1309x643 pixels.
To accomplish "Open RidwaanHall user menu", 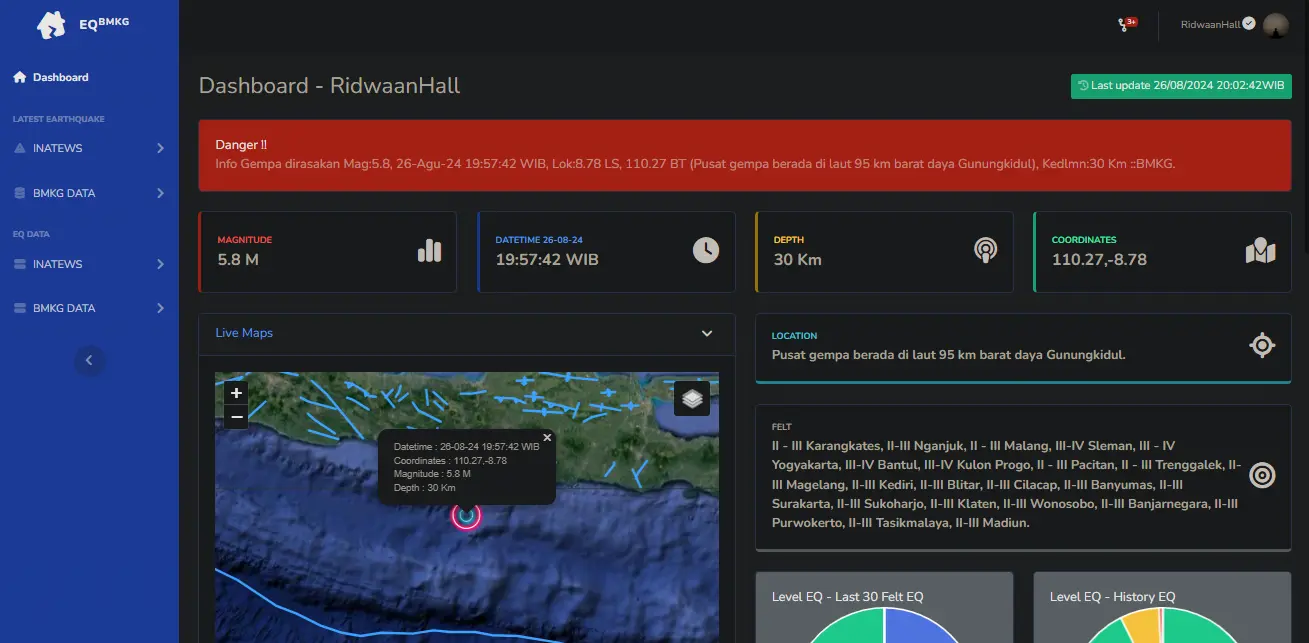I will tap(1234, 25).
